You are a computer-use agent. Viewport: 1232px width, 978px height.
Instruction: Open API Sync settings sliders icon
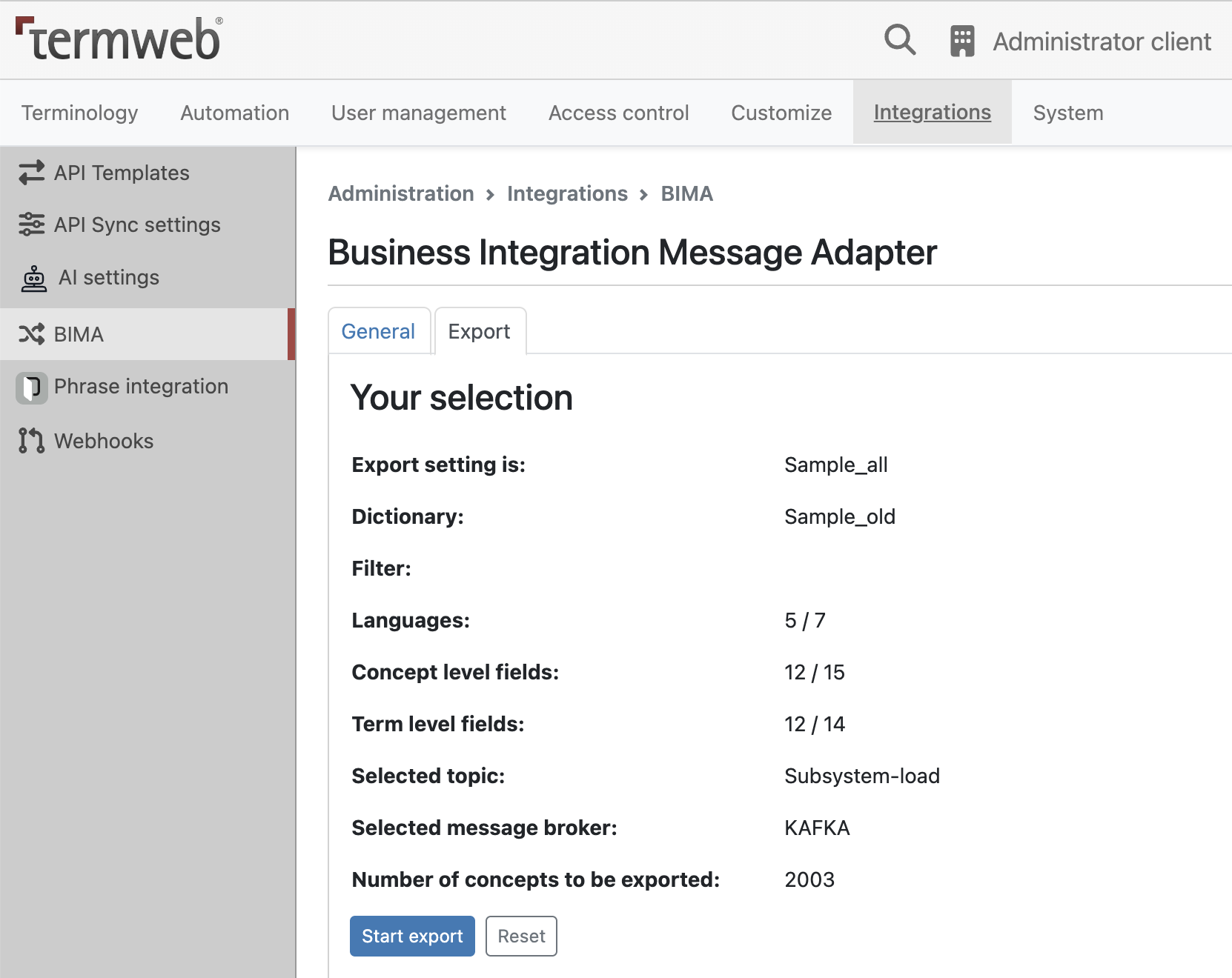point(31,224)
